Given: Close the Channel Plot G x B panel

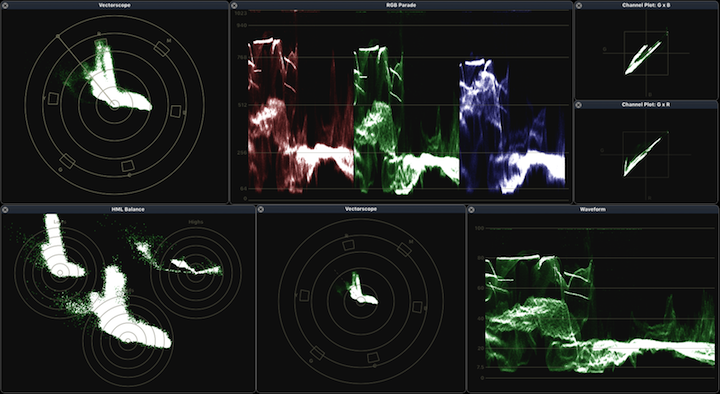Looking at the screenshot, I should [x=579, y=6].
